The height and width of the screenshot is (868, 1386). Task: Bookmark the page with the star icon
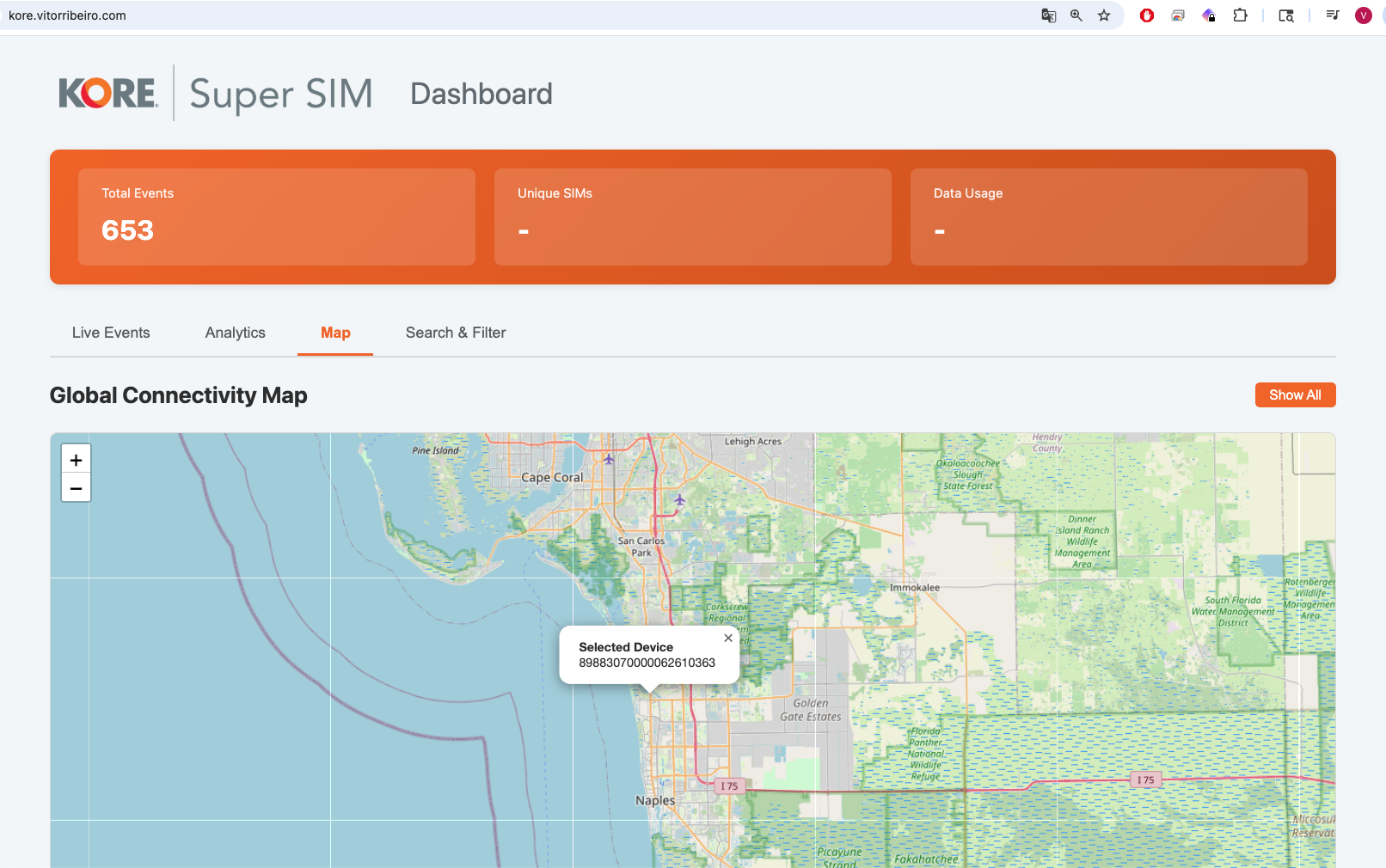click(x=1103, y=15)
